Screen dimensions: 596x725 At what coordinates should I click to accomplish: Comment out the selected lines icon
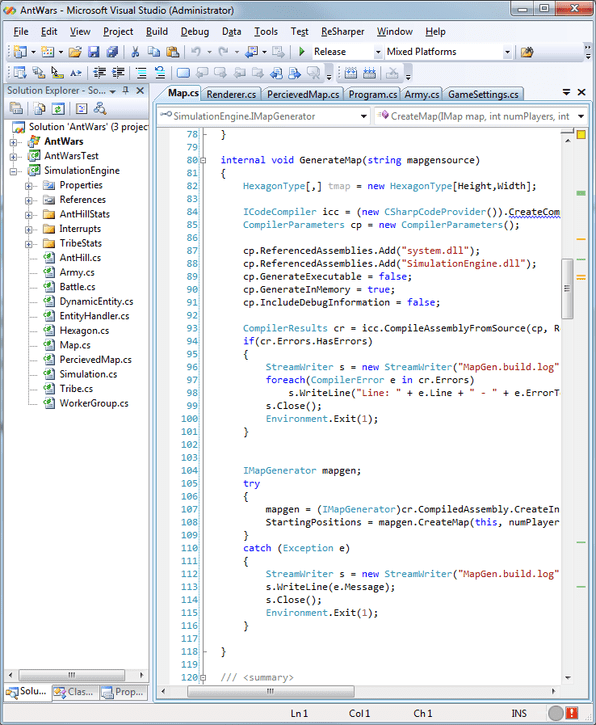[141, 73]
